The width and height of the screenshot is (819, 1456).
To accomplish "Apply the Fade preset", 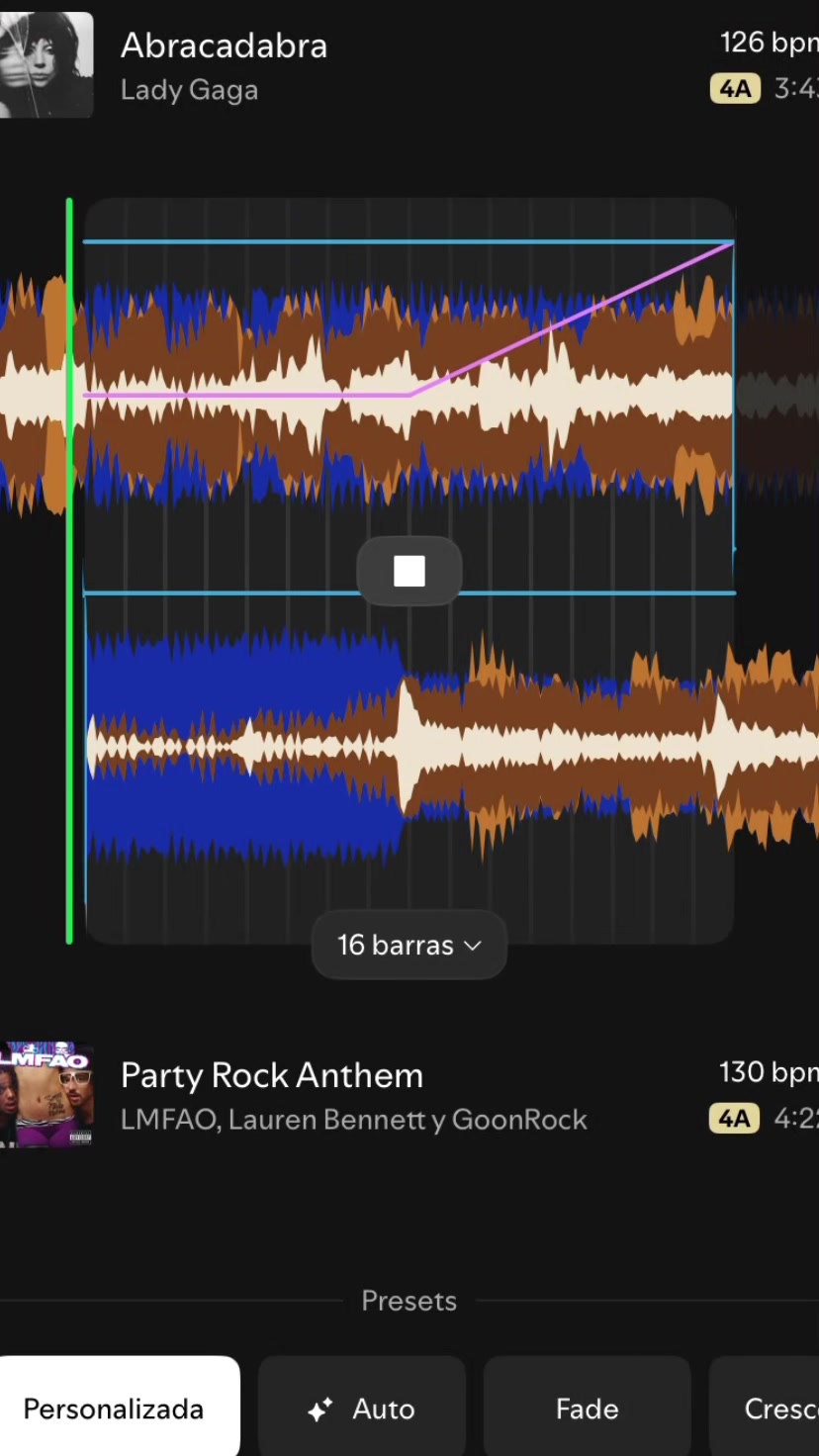I will click(x=588, y=1408).
